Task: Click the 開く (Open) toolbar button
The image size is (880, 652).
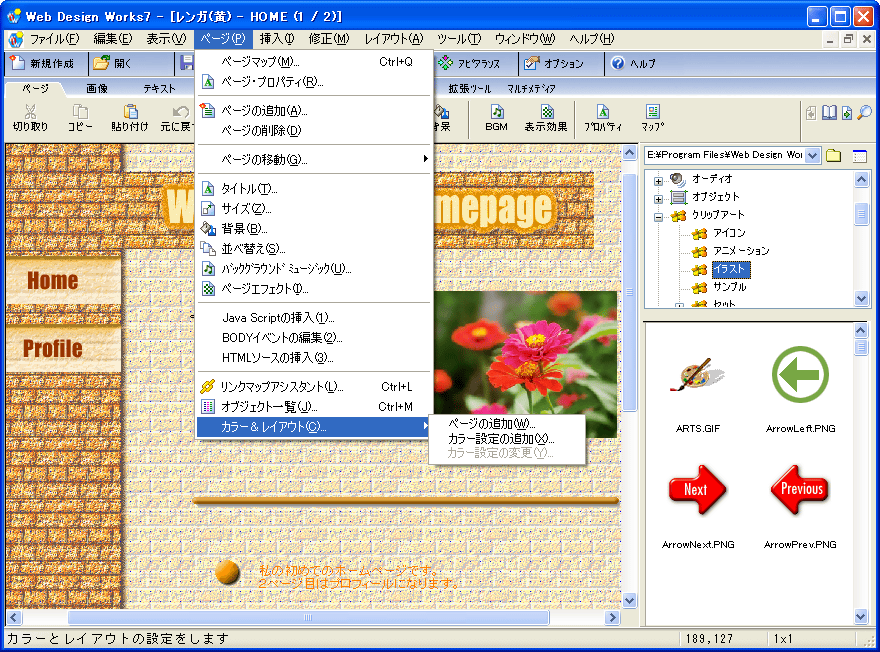Action: pyautogui.click(x=113, y=63)
